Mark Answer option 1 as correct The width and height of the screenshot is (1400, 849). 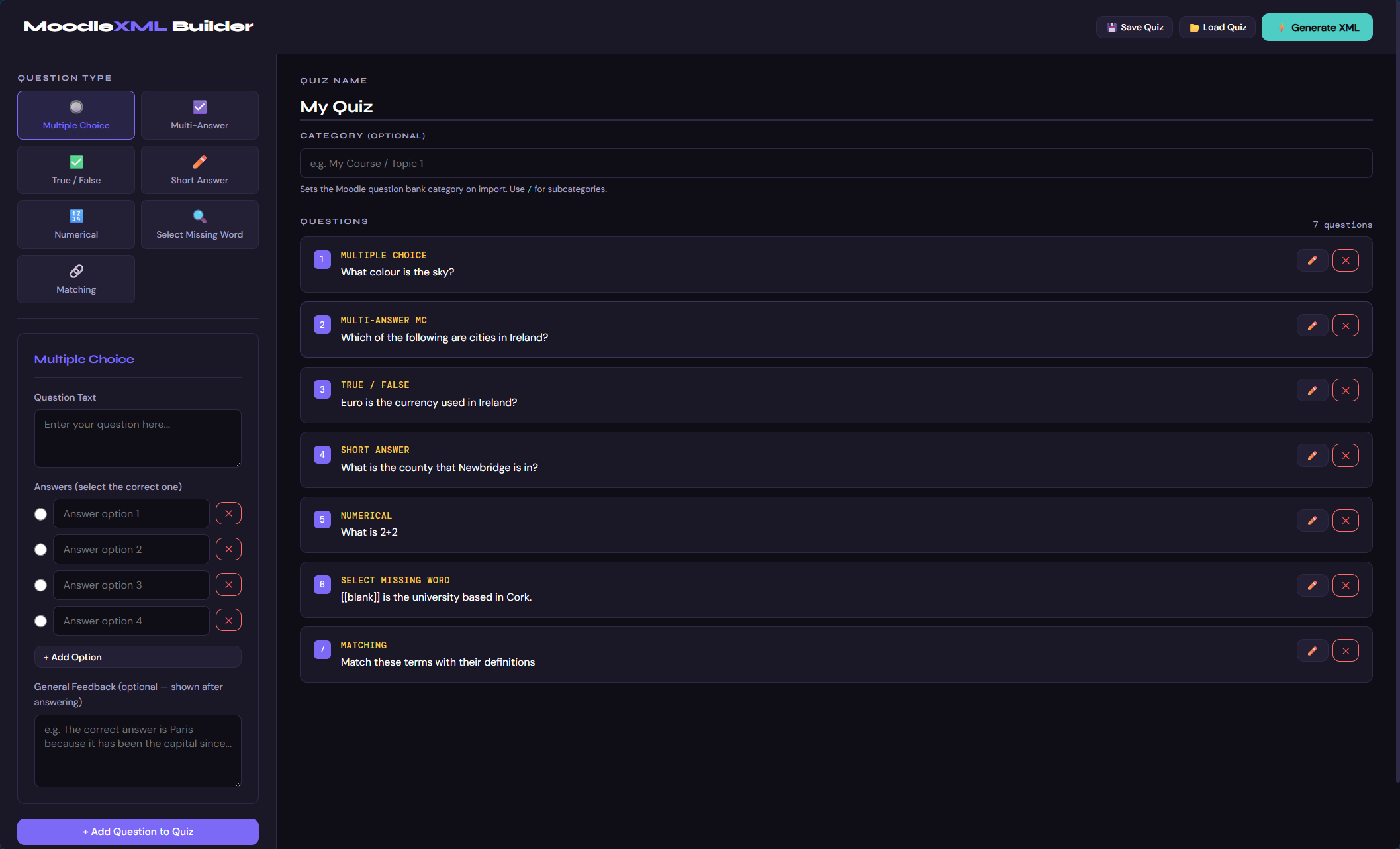40,514
